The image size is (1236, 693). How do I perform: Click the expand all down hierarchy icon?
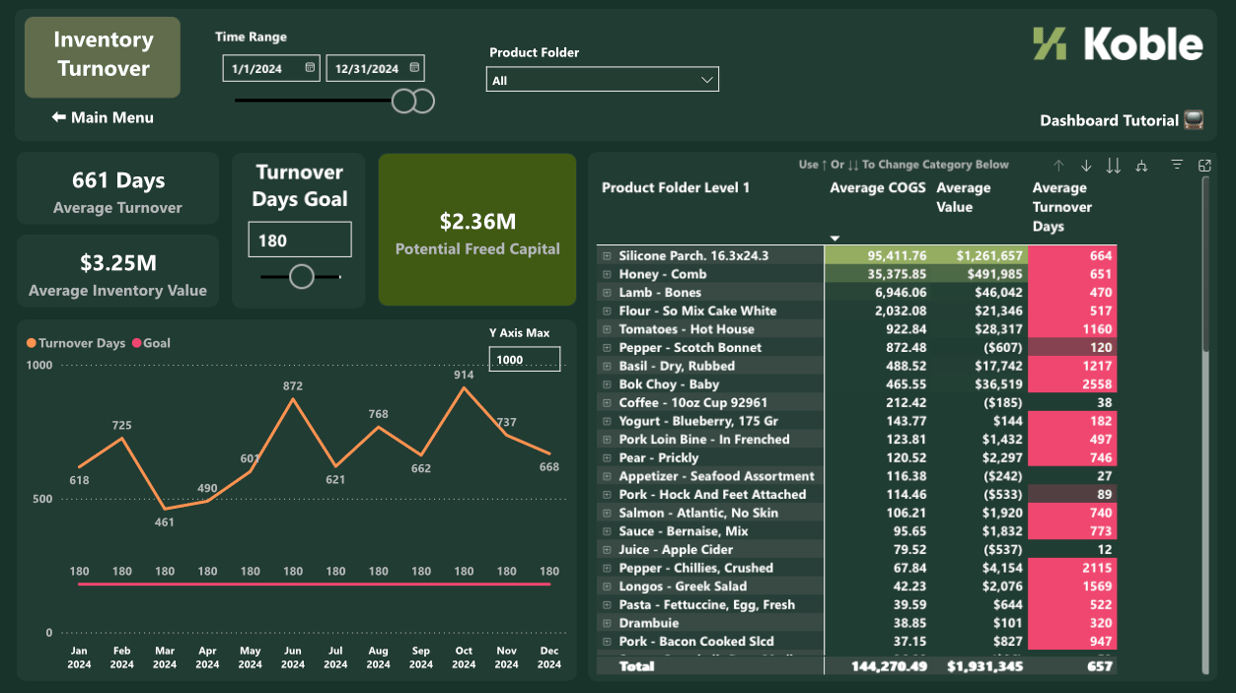tap(1141, 166)
